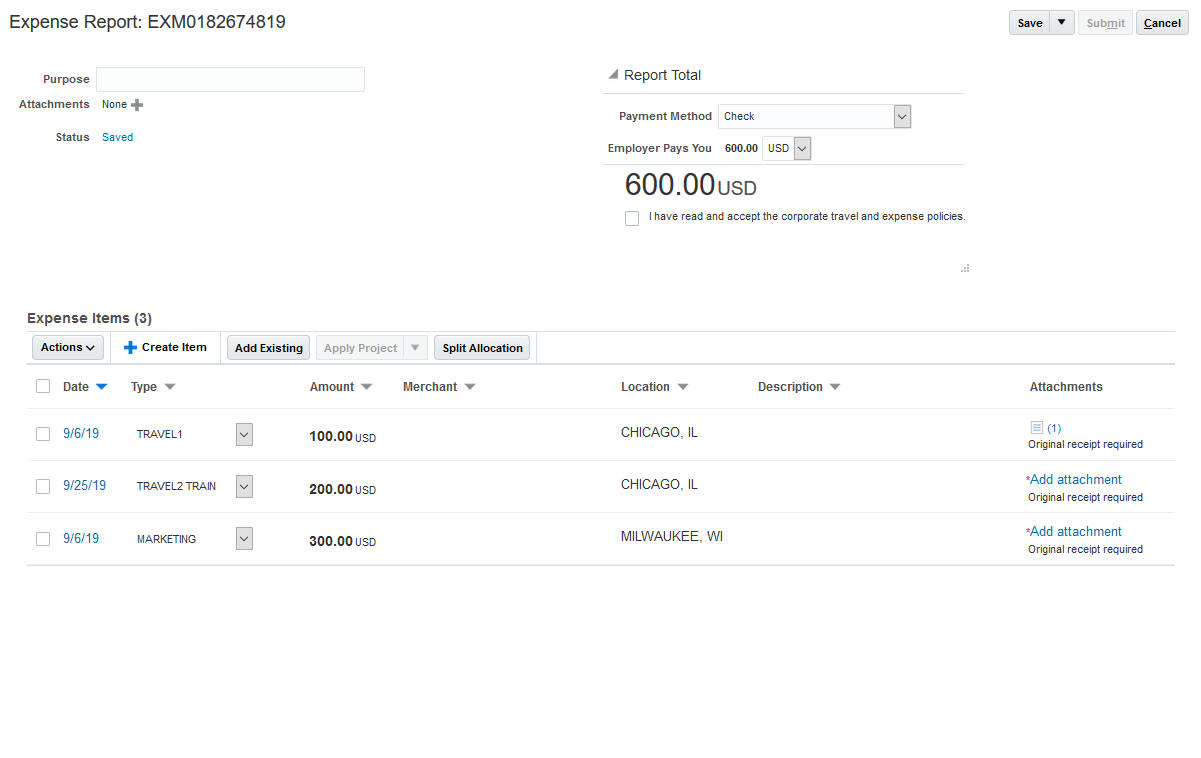The height and width of the screenshot is (758, 1201).
Task: Open the Description column sort menu
Action: coord(835,387)
